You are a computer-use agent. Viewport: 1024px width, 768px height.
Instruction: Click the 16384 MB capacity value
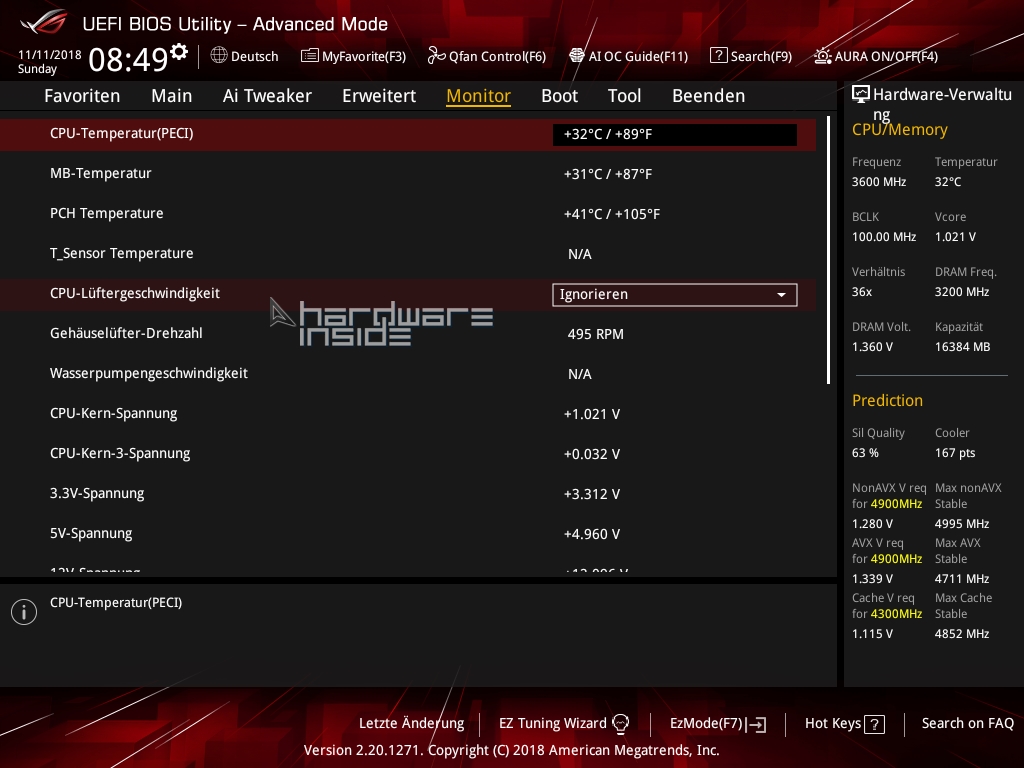point(963,347)
